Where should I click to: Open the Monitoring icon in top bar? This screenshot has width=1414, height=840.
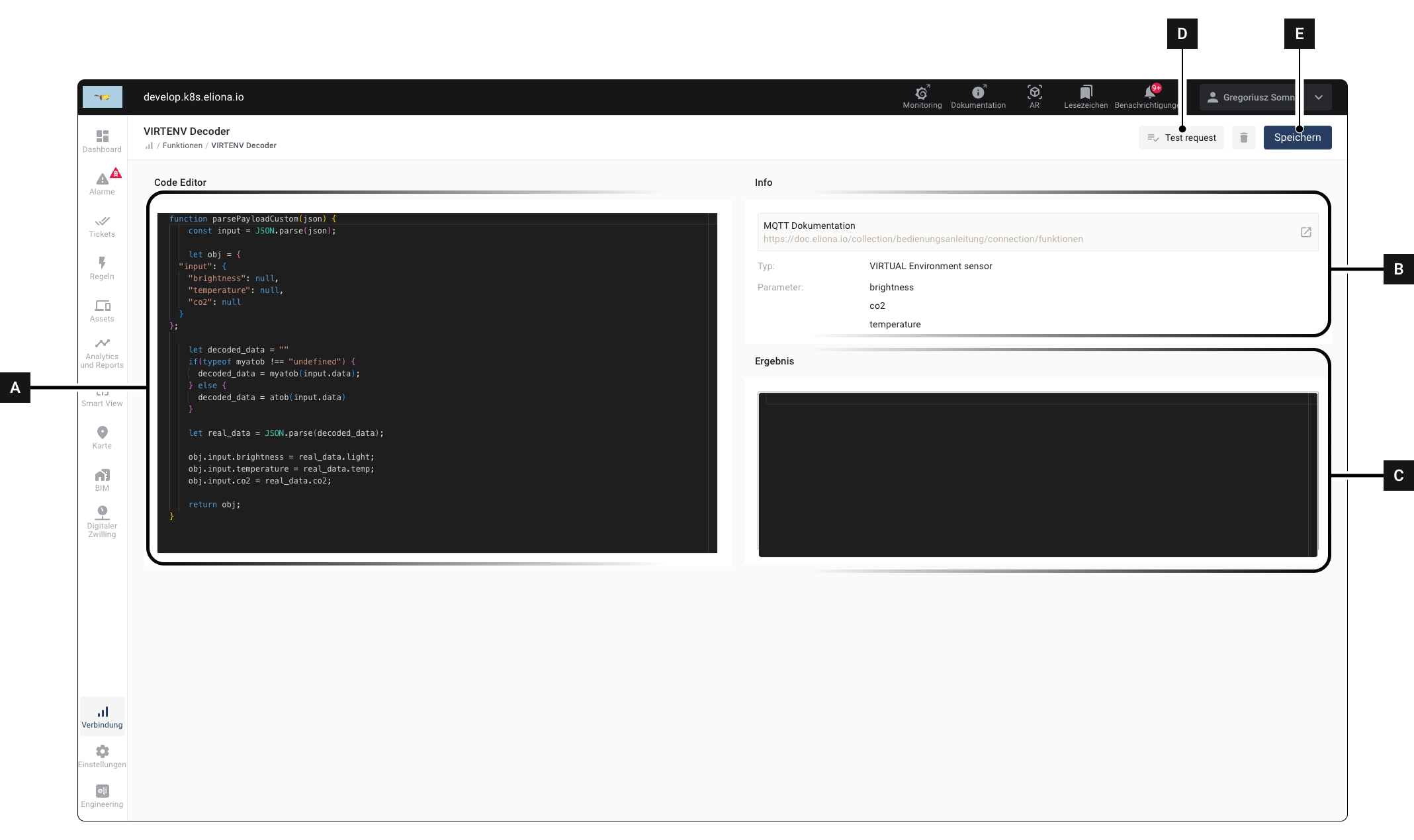click(x=922, y=93)
